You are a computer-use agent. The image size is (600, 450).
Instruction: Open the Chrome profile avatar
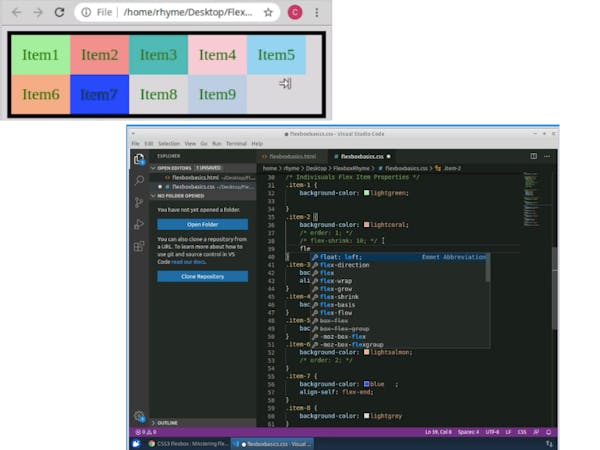coord(295,13)
